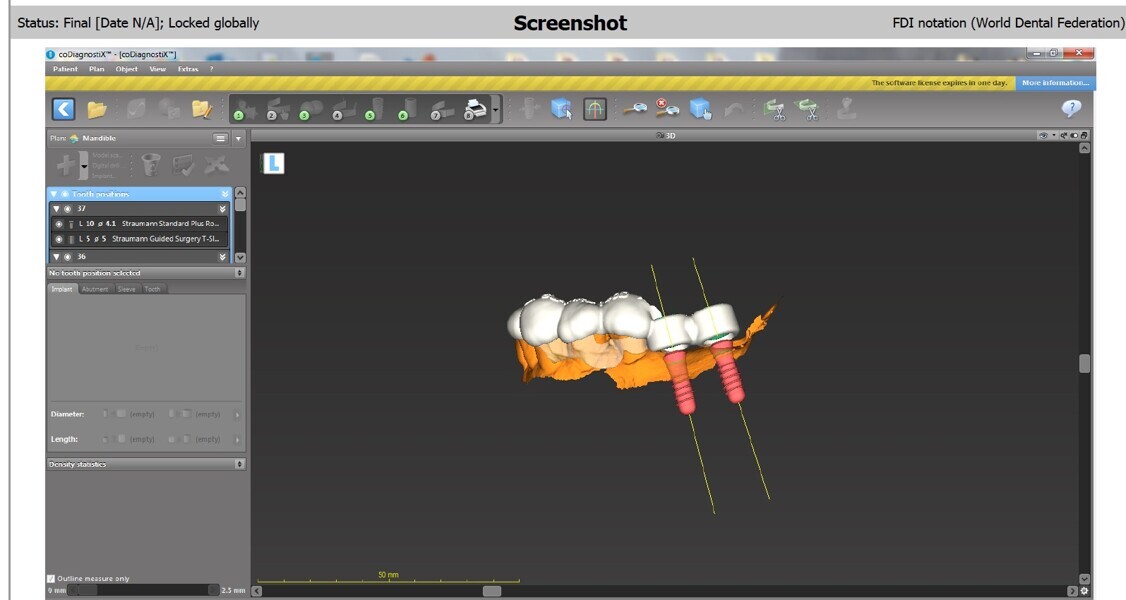
Task: Expand the Density statistics panel
Action: (x=239, y=464)
